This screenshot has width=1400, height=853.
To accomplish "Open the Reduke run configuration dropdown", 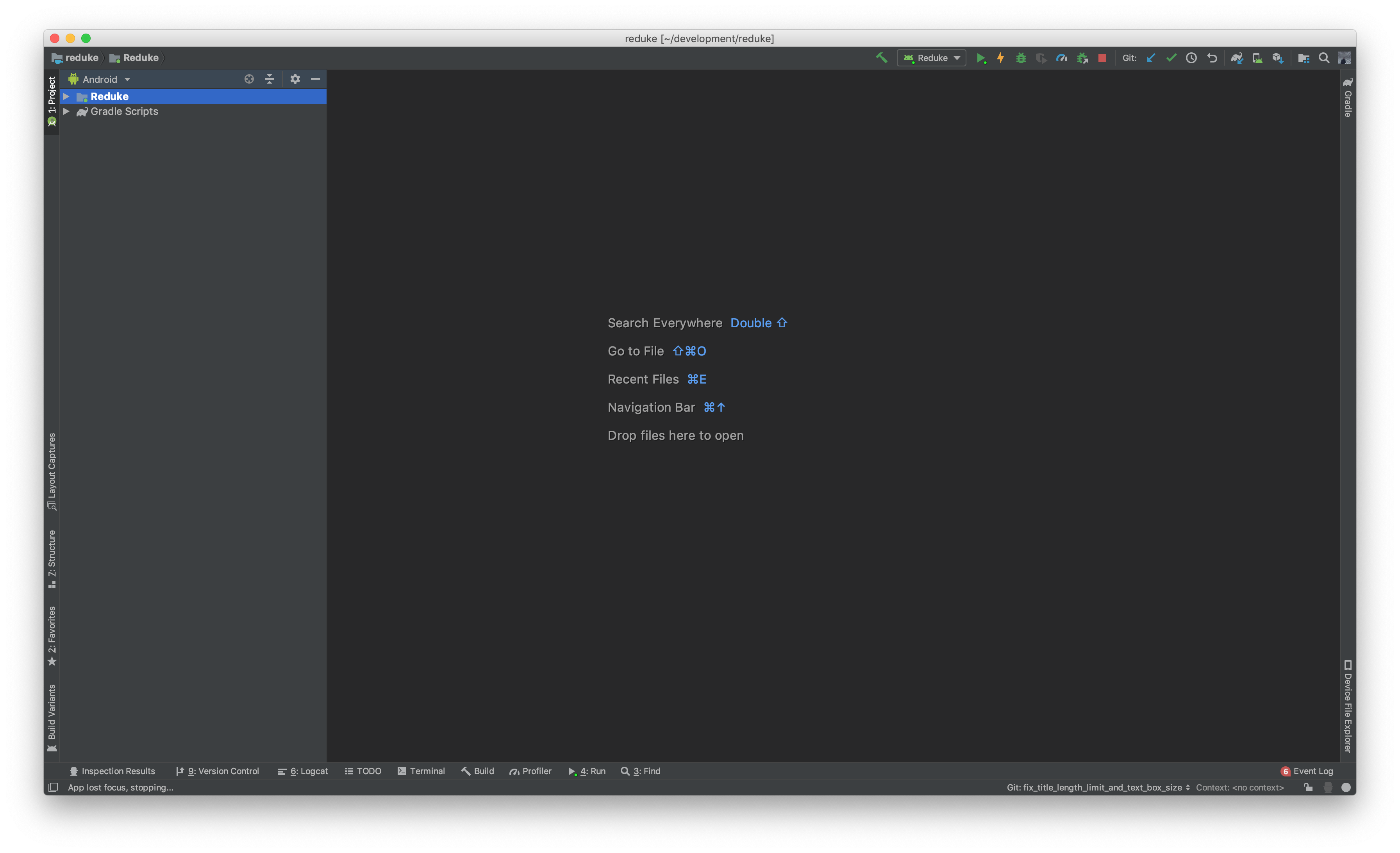I will point(932,58).
